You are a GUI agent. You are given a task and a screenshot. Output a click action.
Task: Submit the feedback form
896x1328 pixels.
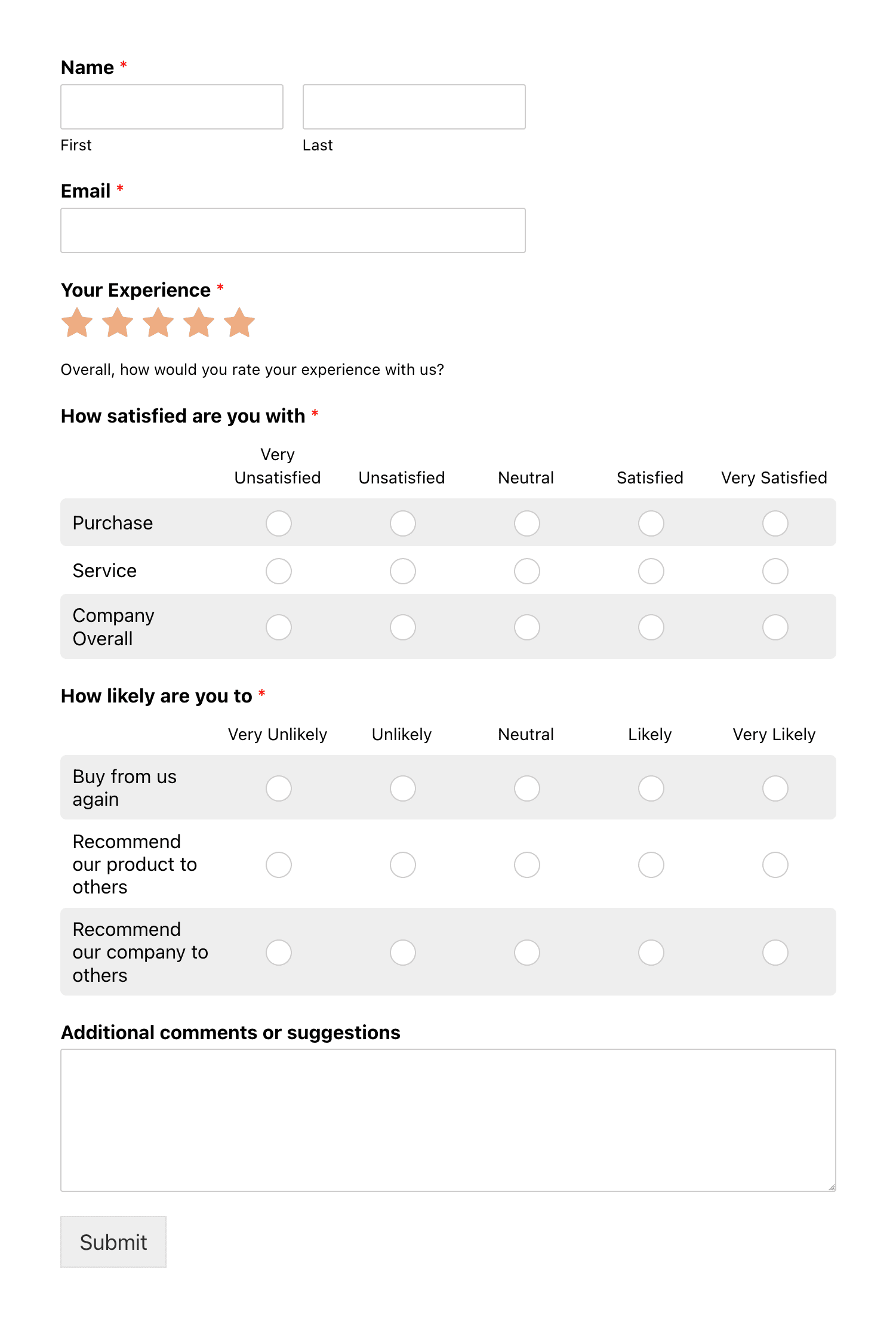(113, 1242)
